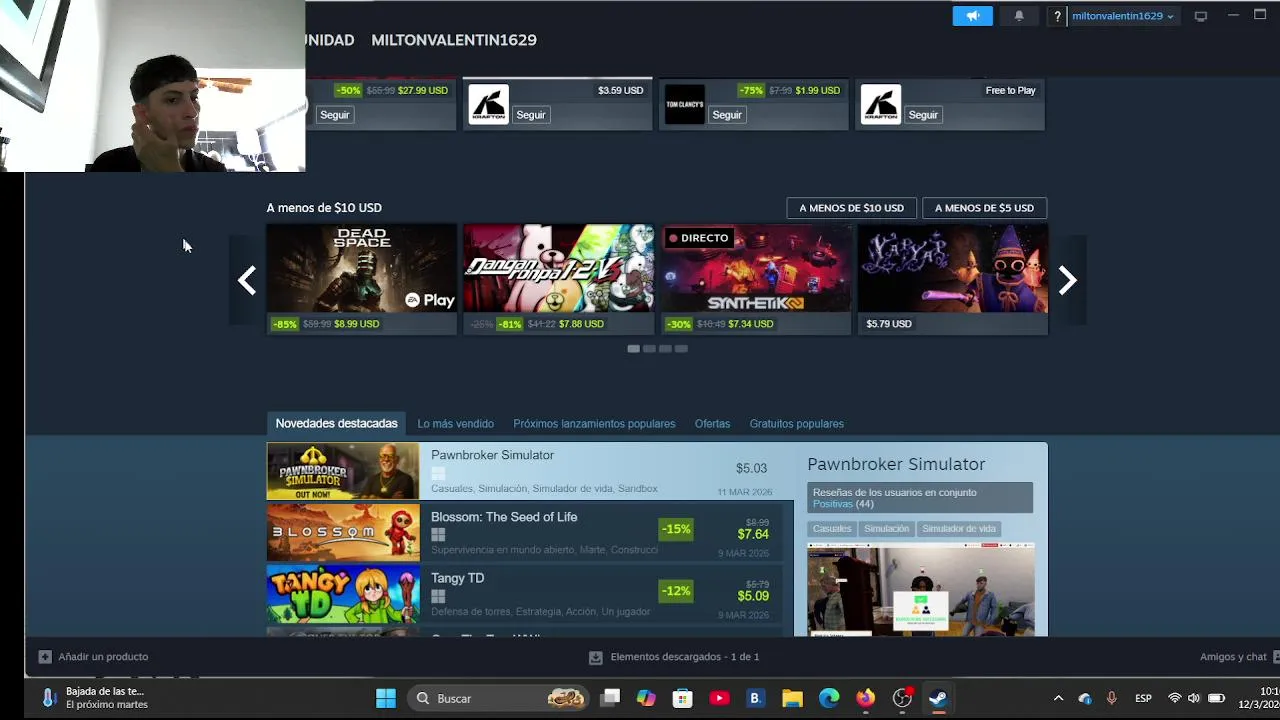Expand hidden system tray icons chevron
The height and width of the screenshot is (720, 1280).
[x=1058, y=699]
